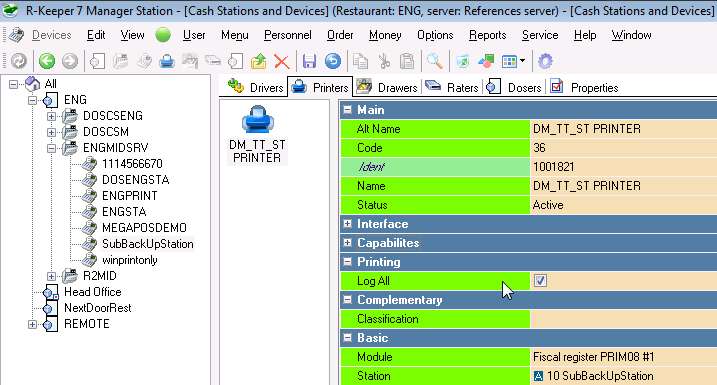Expand the DOSCSM tree node
The image size is (717, 385).
[51, 132]
